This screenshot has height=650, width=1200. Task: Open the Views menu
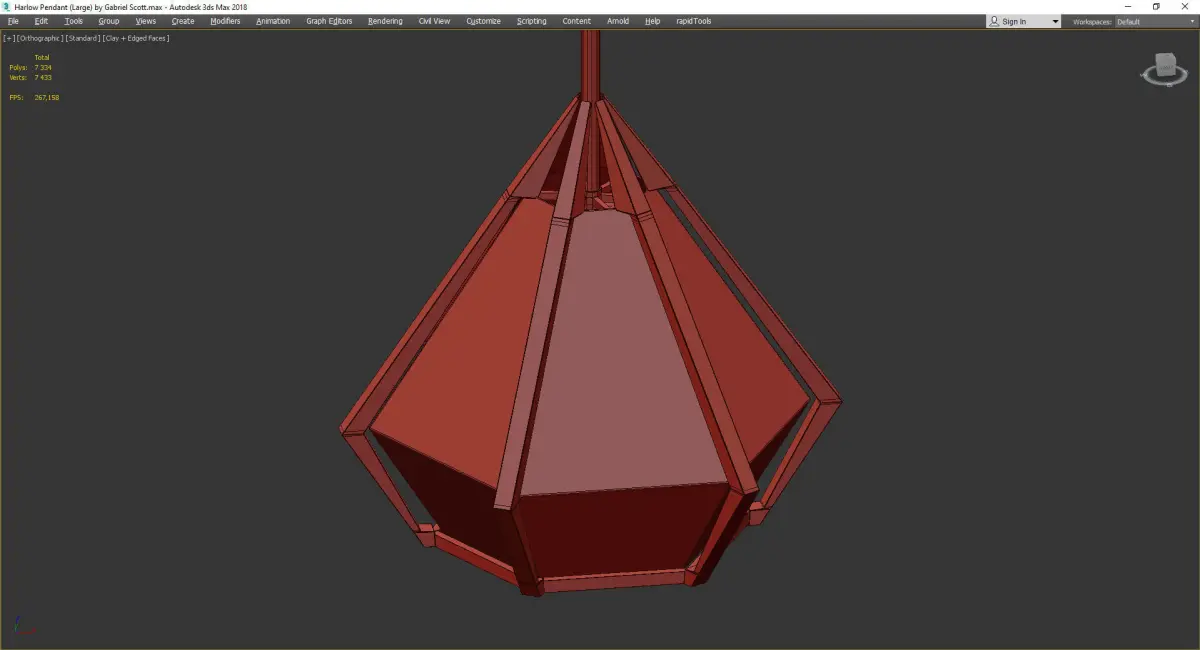(x=146, y=21)
